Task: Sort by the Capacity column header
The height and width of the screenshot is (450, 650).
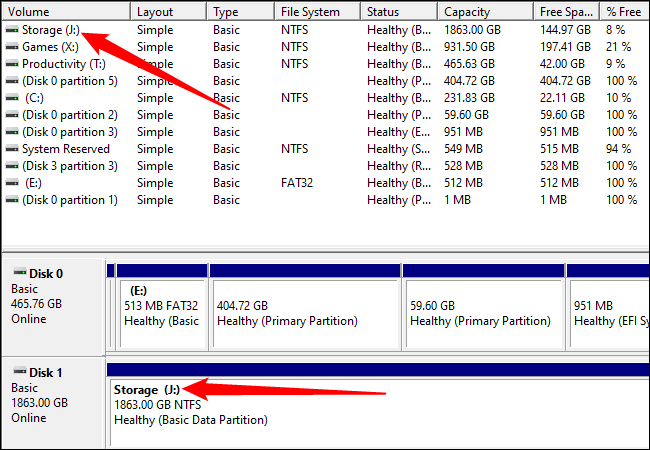Action: tap(485, 12)
